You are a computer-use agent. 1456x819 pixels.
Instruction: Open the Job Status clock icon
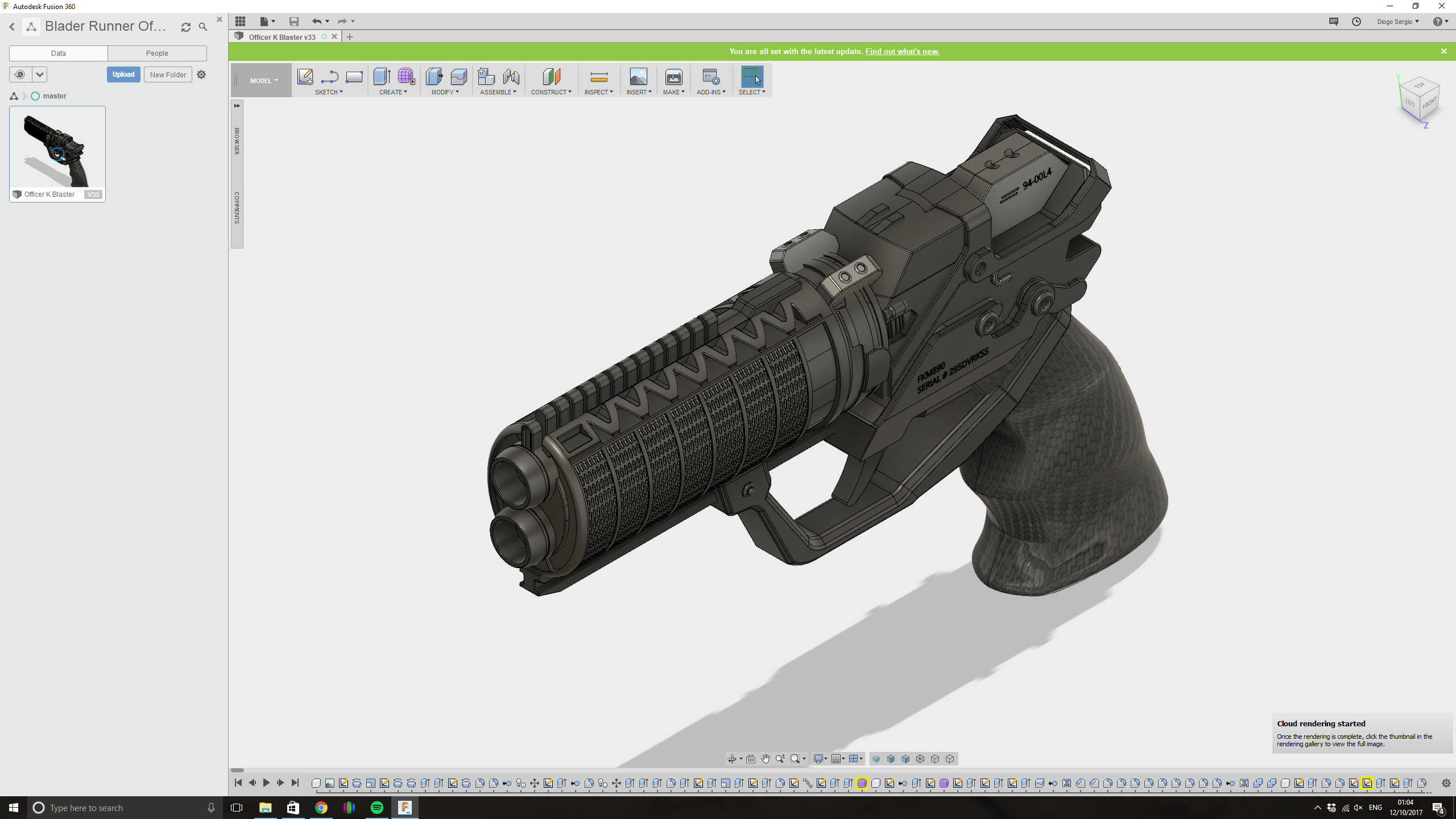(x=1356, y=21)
